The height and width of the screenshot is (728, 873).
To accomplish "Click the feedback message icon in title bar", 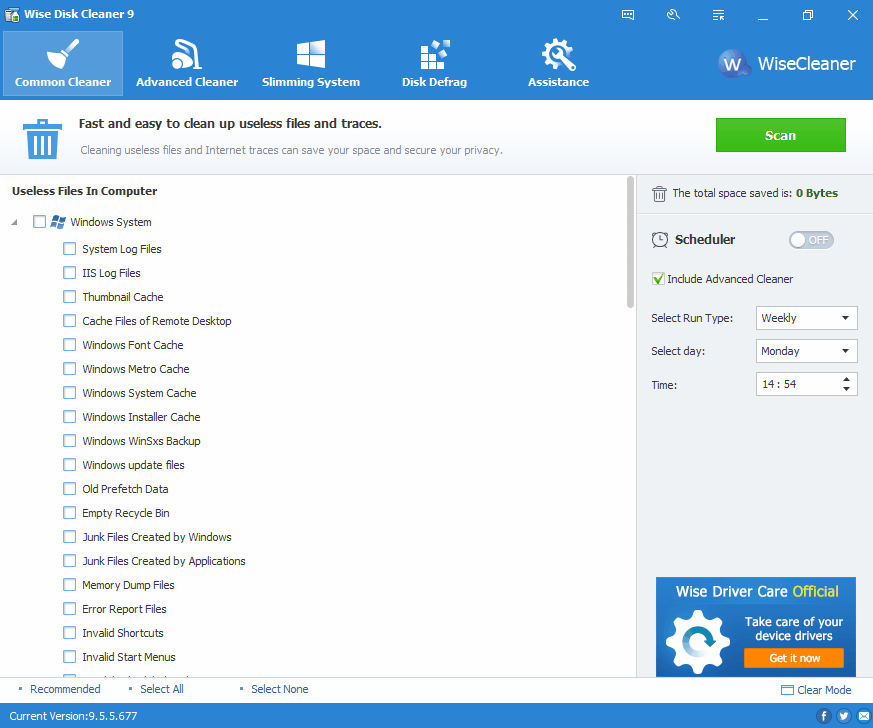I will pyautogui.click(x=628, y=15).
